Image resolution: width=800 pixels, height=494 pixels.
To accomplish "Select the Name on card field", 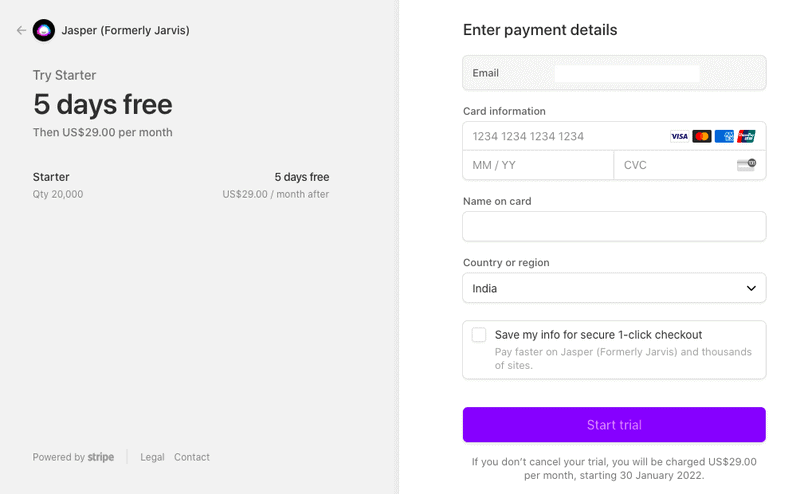I will [613, 226].
